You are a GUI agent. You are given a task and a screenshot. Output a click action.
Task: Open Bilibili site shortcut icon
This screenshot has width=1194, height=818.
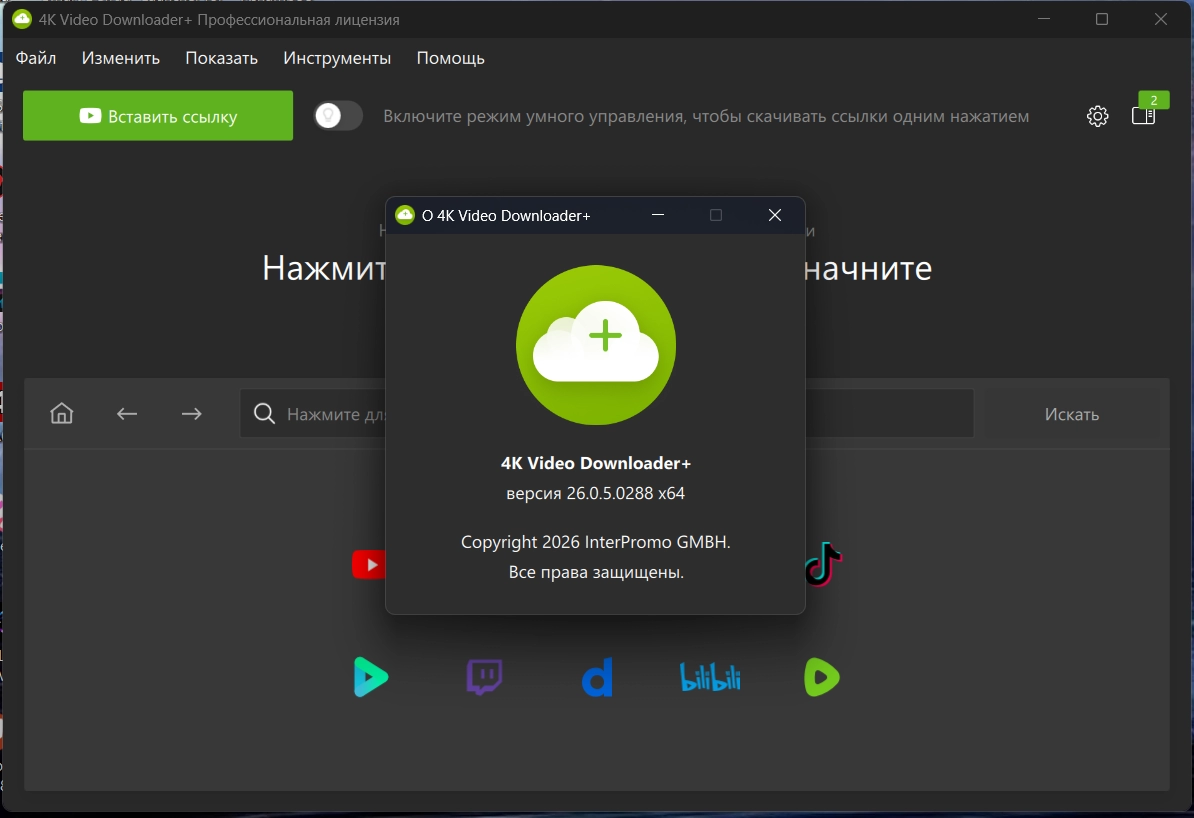click(710, 677)
